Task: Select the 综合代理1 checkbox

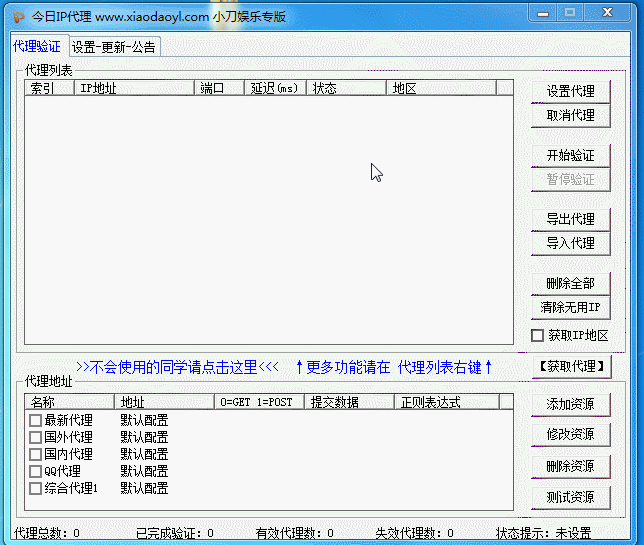Action: click(x=36, y=489)
